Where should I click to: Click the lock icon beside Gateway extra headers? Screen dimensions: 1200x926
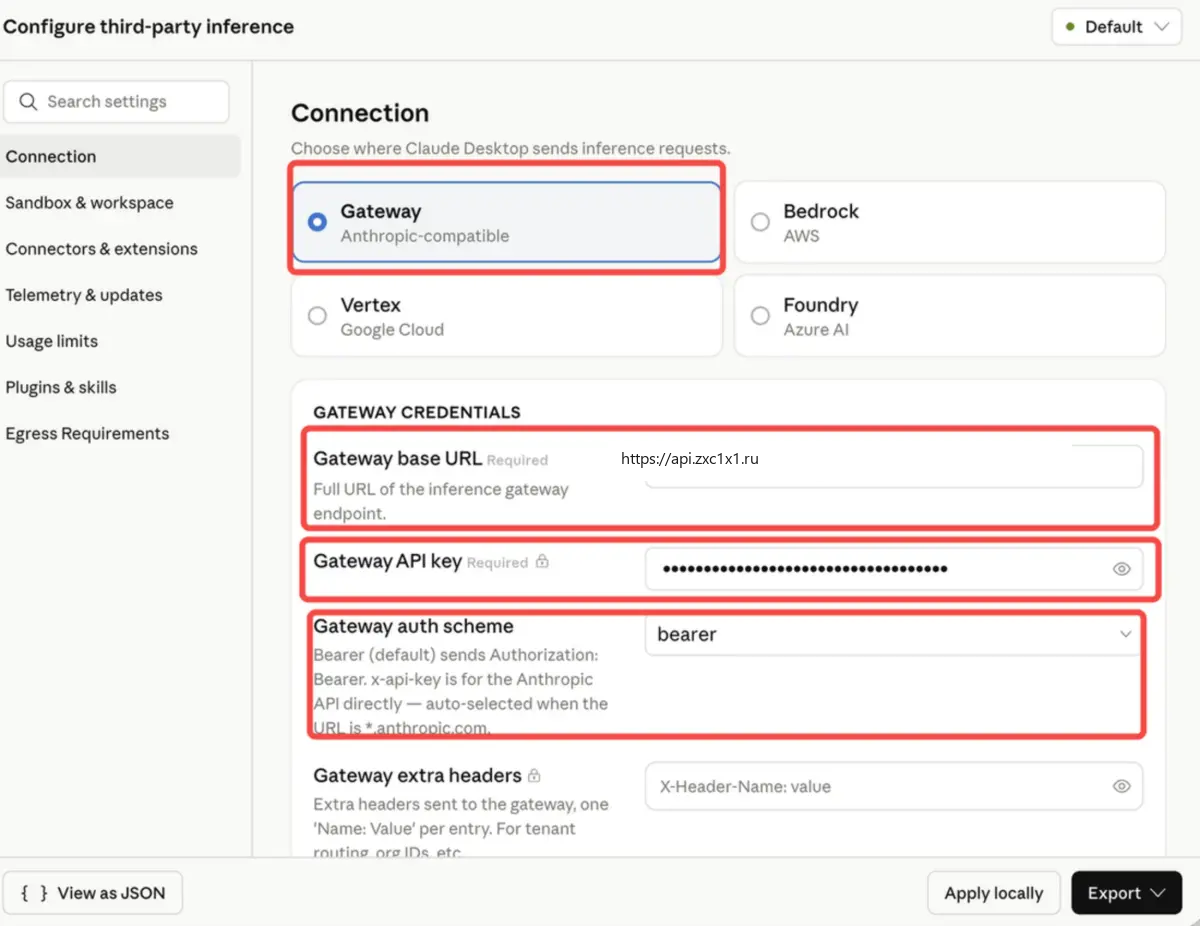click(534, 776)
